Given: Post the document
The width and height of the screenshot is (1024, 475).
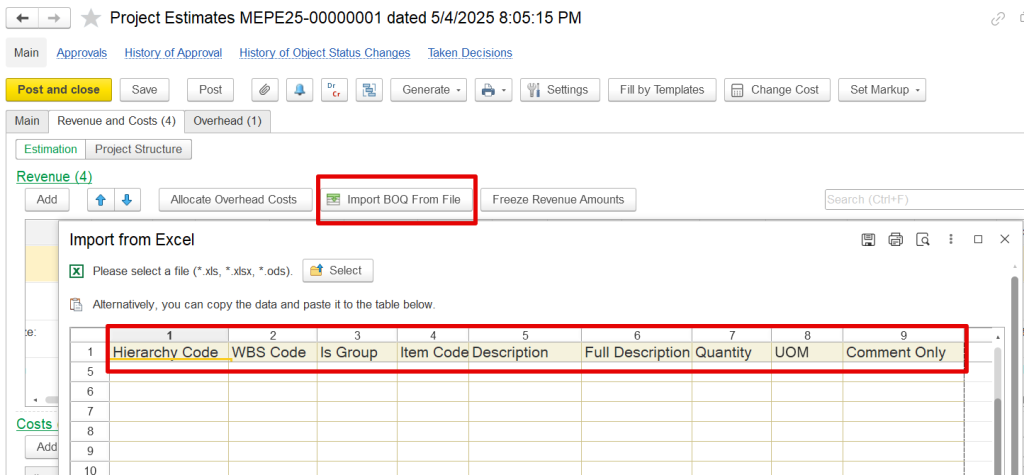Looking at the screenshot, I should 210,90.
